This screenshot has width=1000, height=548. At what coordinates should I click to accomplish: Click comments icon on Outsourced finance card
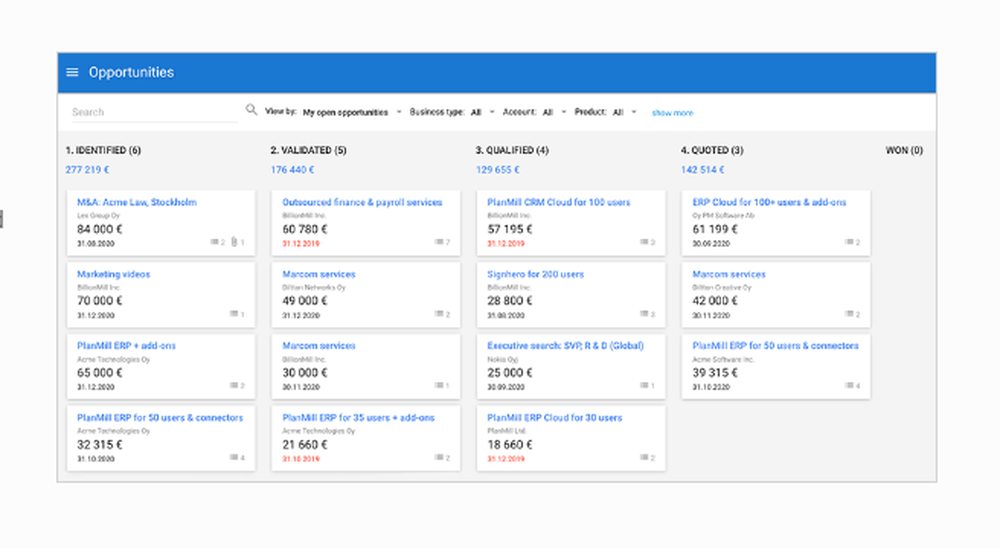(x=439, y=242)
